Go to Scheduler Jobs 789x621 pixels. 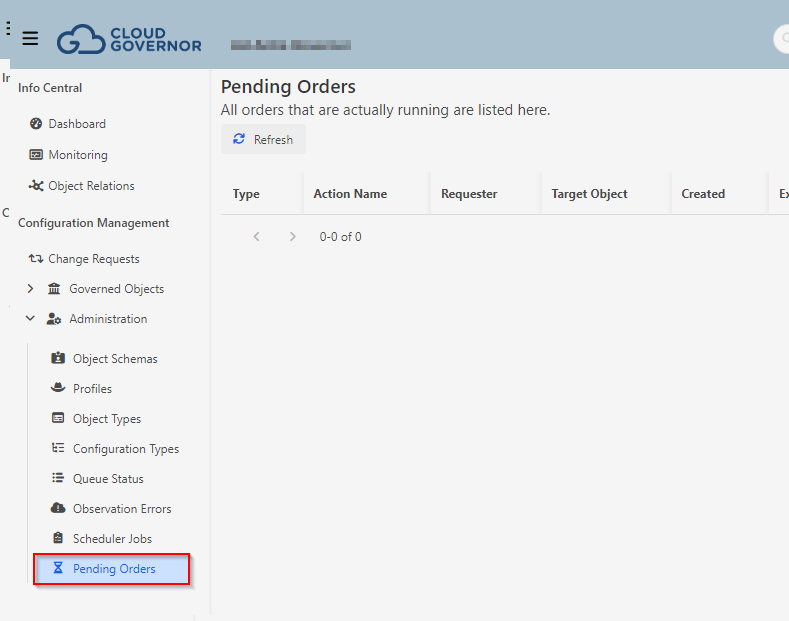tap(112, 539)
